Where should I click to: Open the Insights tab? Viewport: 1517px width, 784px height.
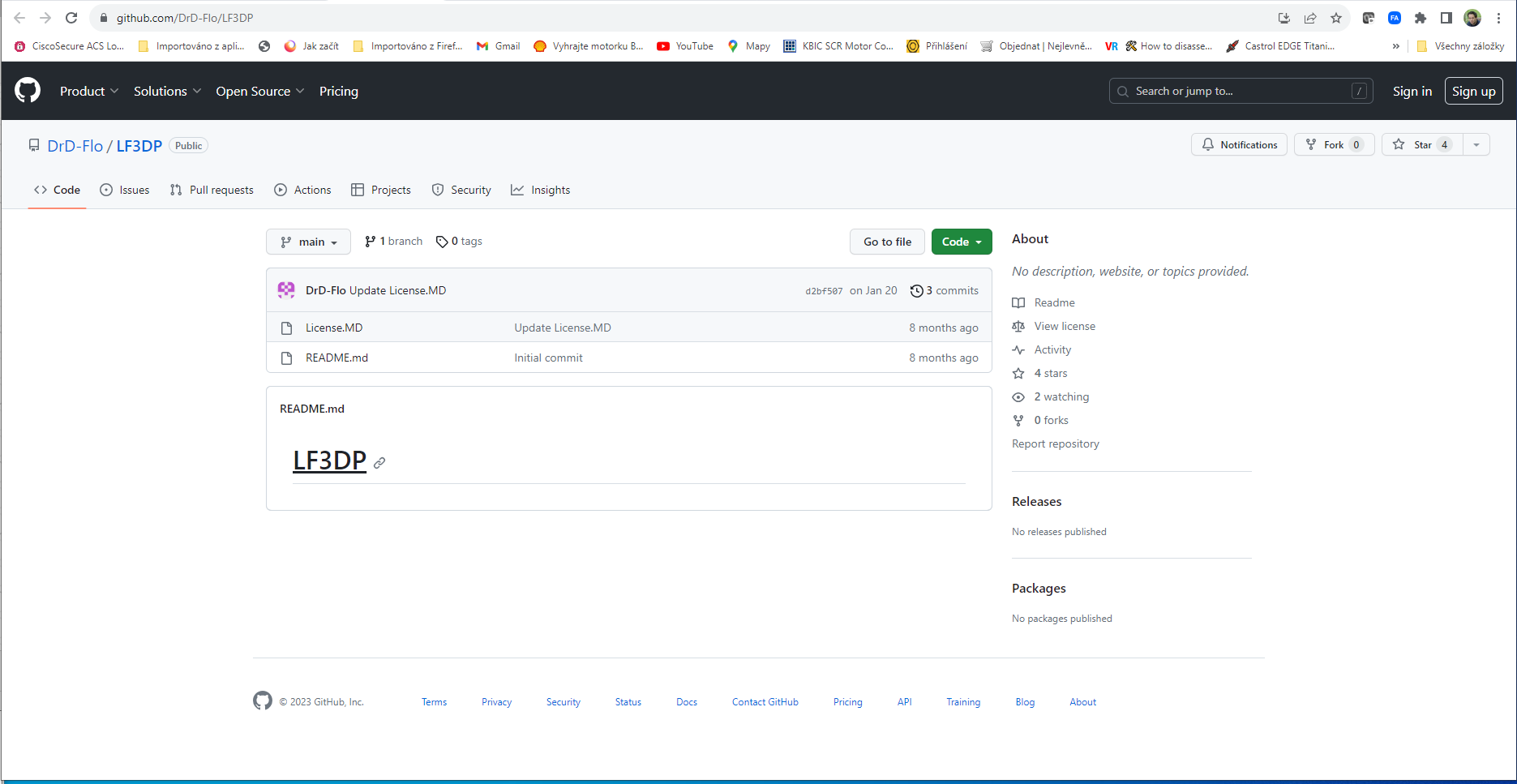tap(541, 190)
